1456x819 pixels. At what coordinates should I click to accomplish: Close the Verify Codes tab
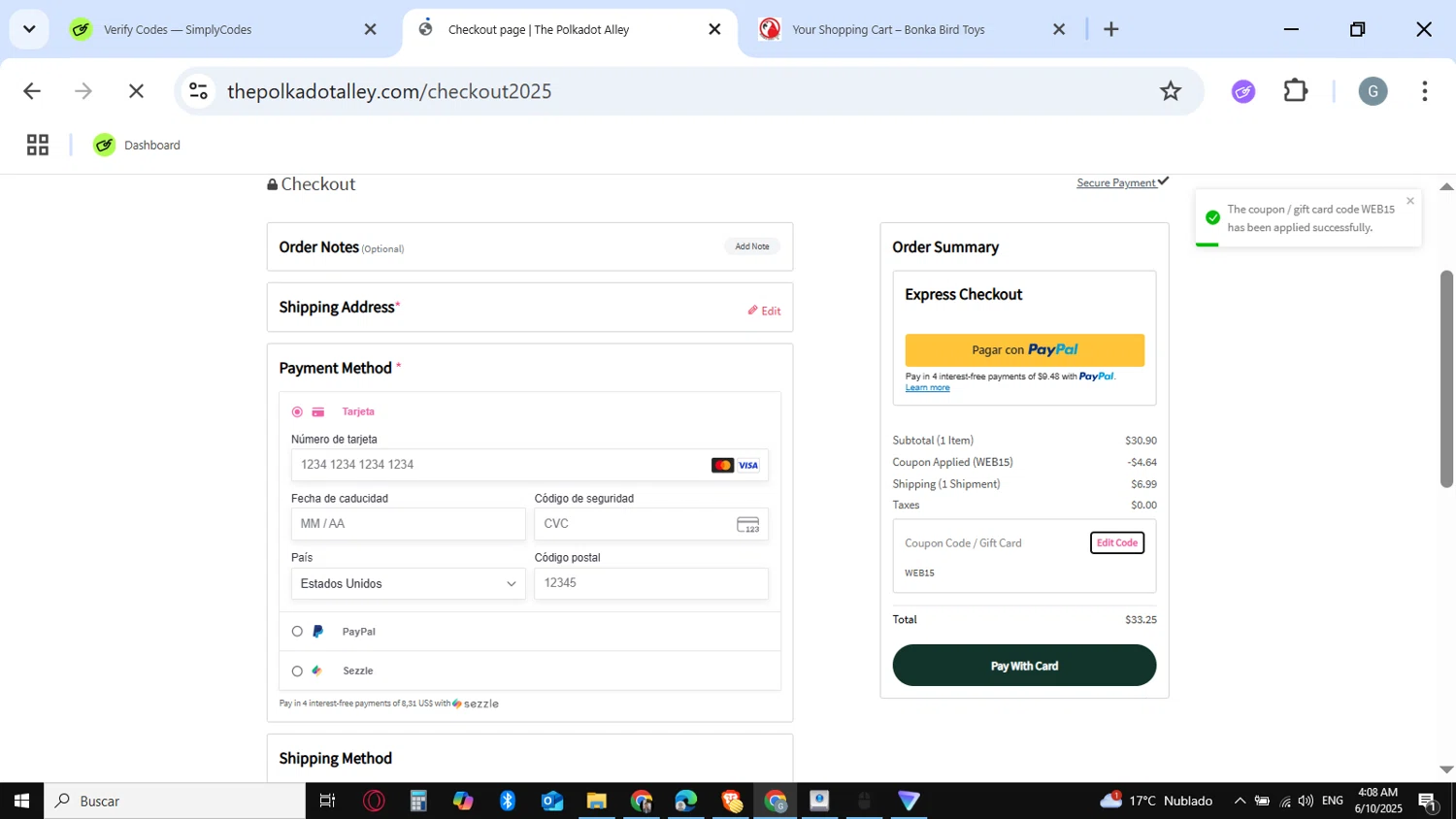[370, 29]
